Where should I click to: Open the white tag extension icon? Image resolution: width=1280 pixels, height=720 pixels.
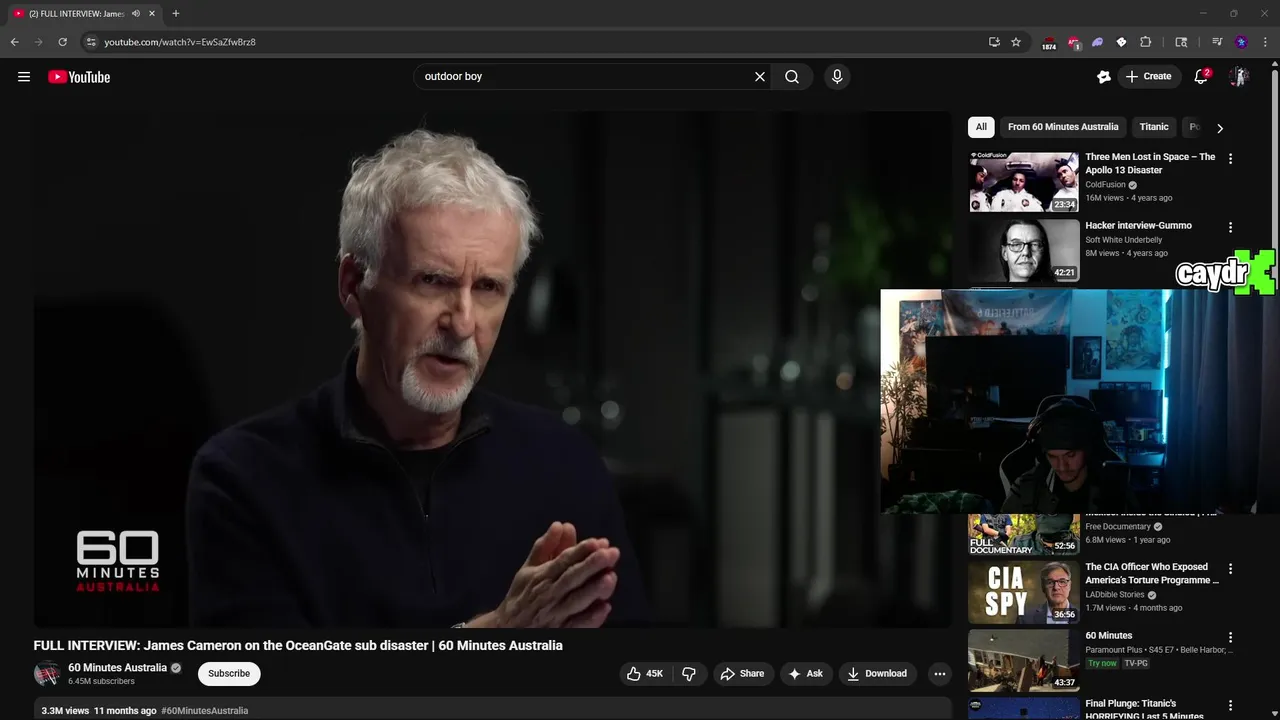tap(1121, 42)
